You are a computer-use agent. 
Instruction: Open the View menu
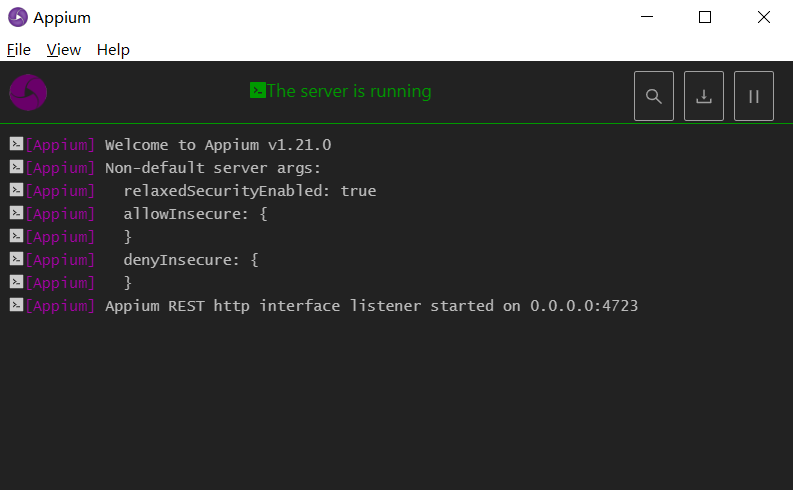click(x=64, y=50)
